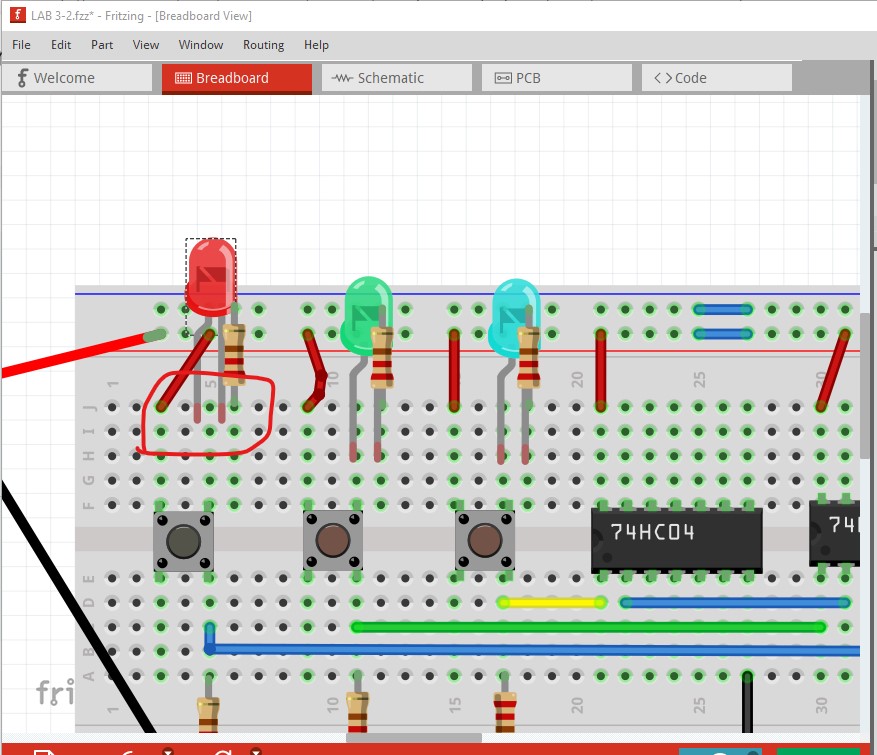877x755 pixels.
Task: Open the File menu
Action: coord(21,45)
